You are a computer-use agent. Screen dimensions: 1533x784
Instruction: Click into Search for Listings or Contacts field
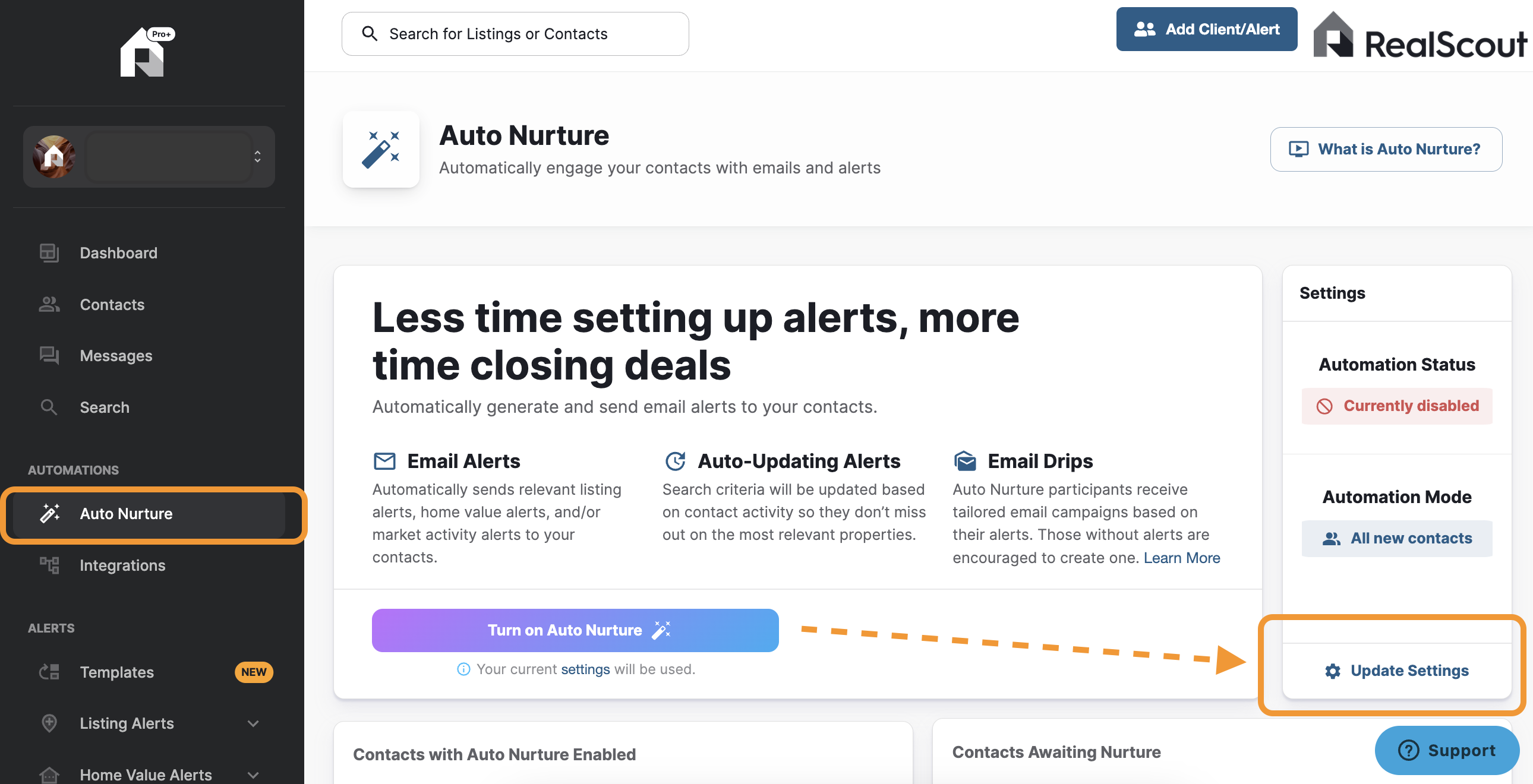click(515, 34)
